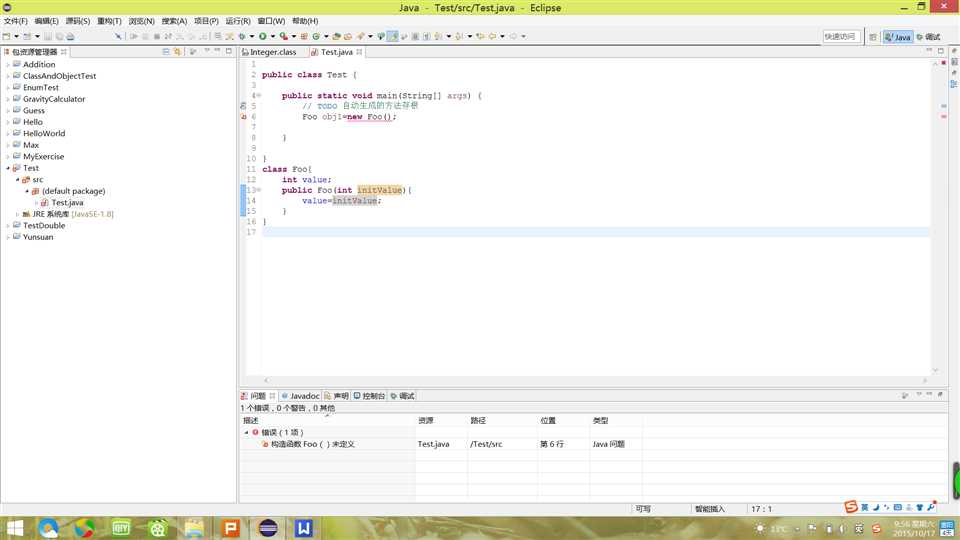Switch to the 控制台 console tab
The height and width of the screenshot is (540, 960).
[369, 396]
